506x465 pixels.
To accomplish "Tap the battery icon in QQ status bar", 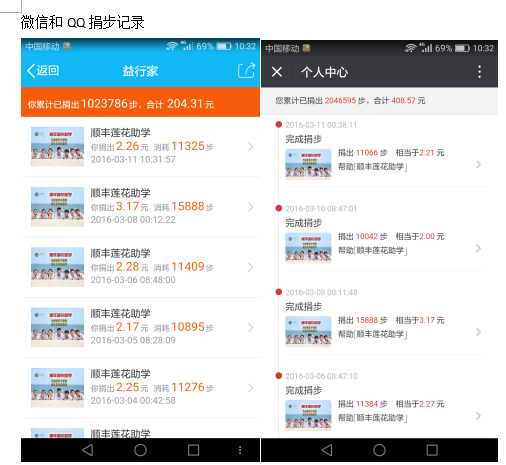I will click(224, 46).
